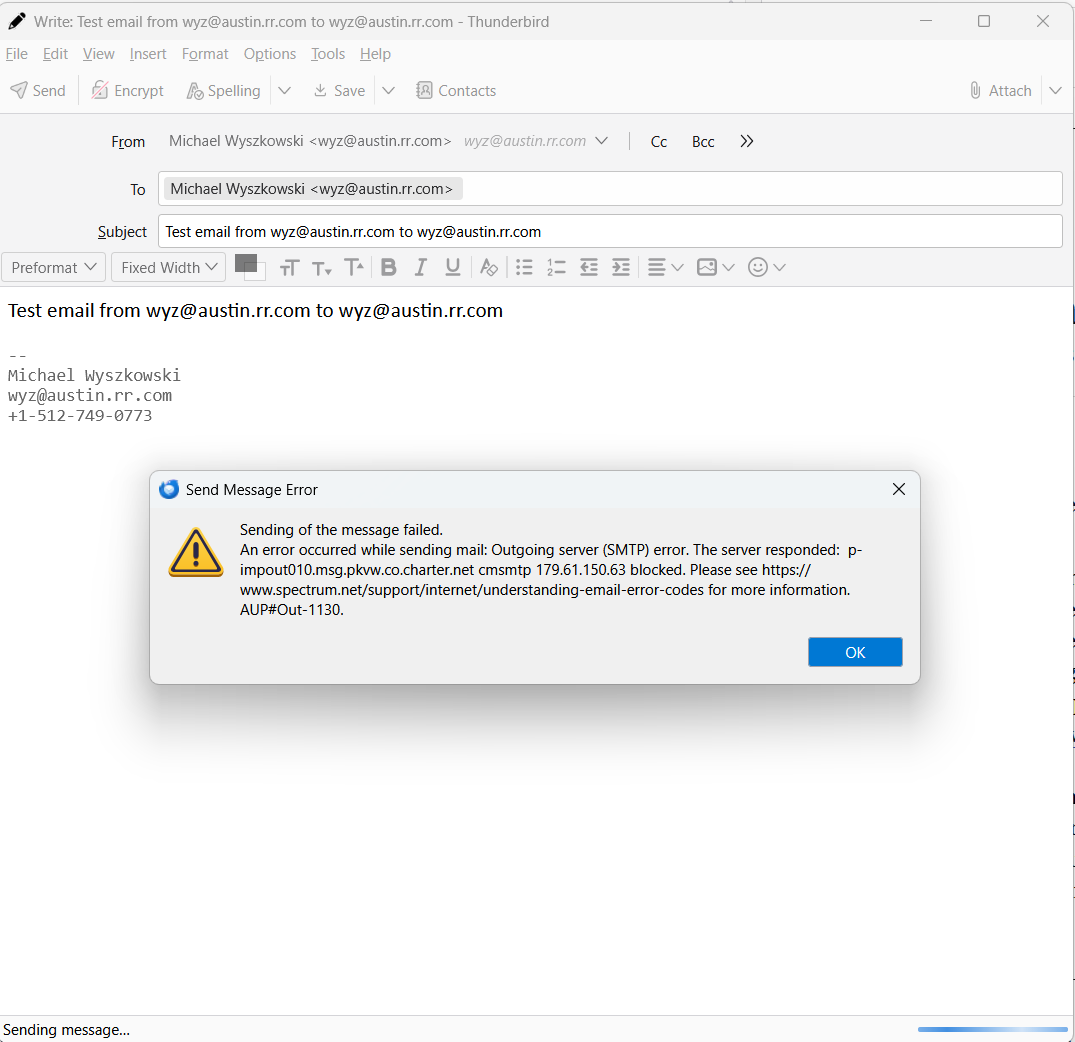Open the Tools menu
This screenshot has height=1042, width=1075.
(x=328, y=53)
